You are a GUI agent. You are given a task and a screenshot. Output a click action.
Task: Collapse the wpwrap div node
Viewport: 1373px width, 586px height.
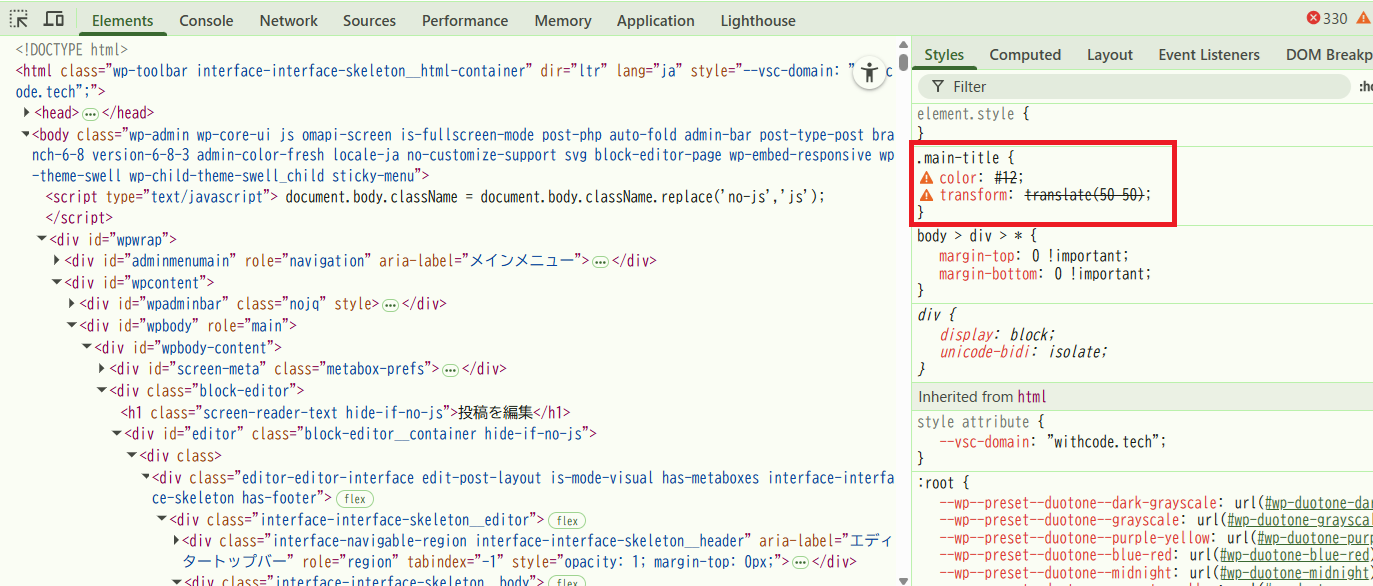pyautogui.click(x=42, y=239)
